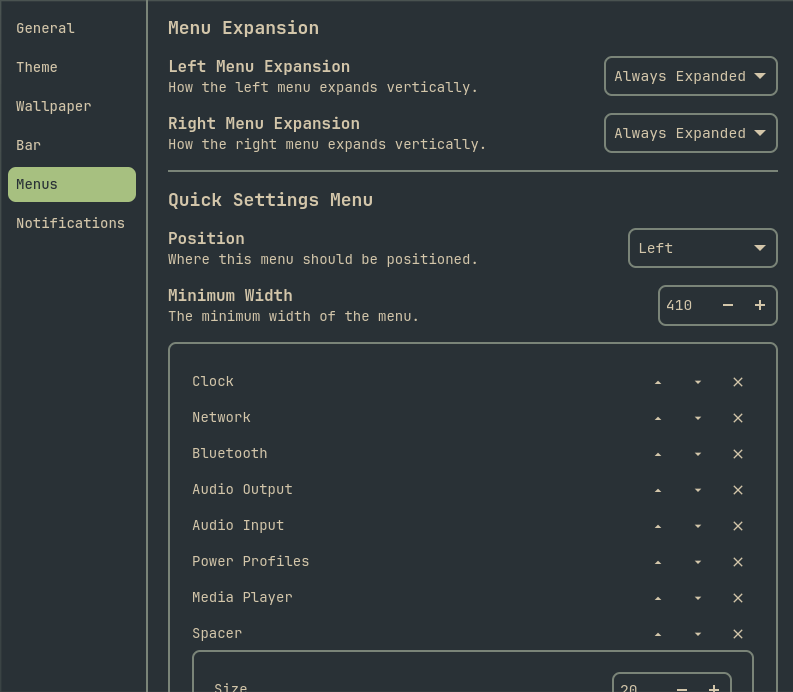Click the Media Player row label
Screen dimensions: 793x692
tap(242, 597)
